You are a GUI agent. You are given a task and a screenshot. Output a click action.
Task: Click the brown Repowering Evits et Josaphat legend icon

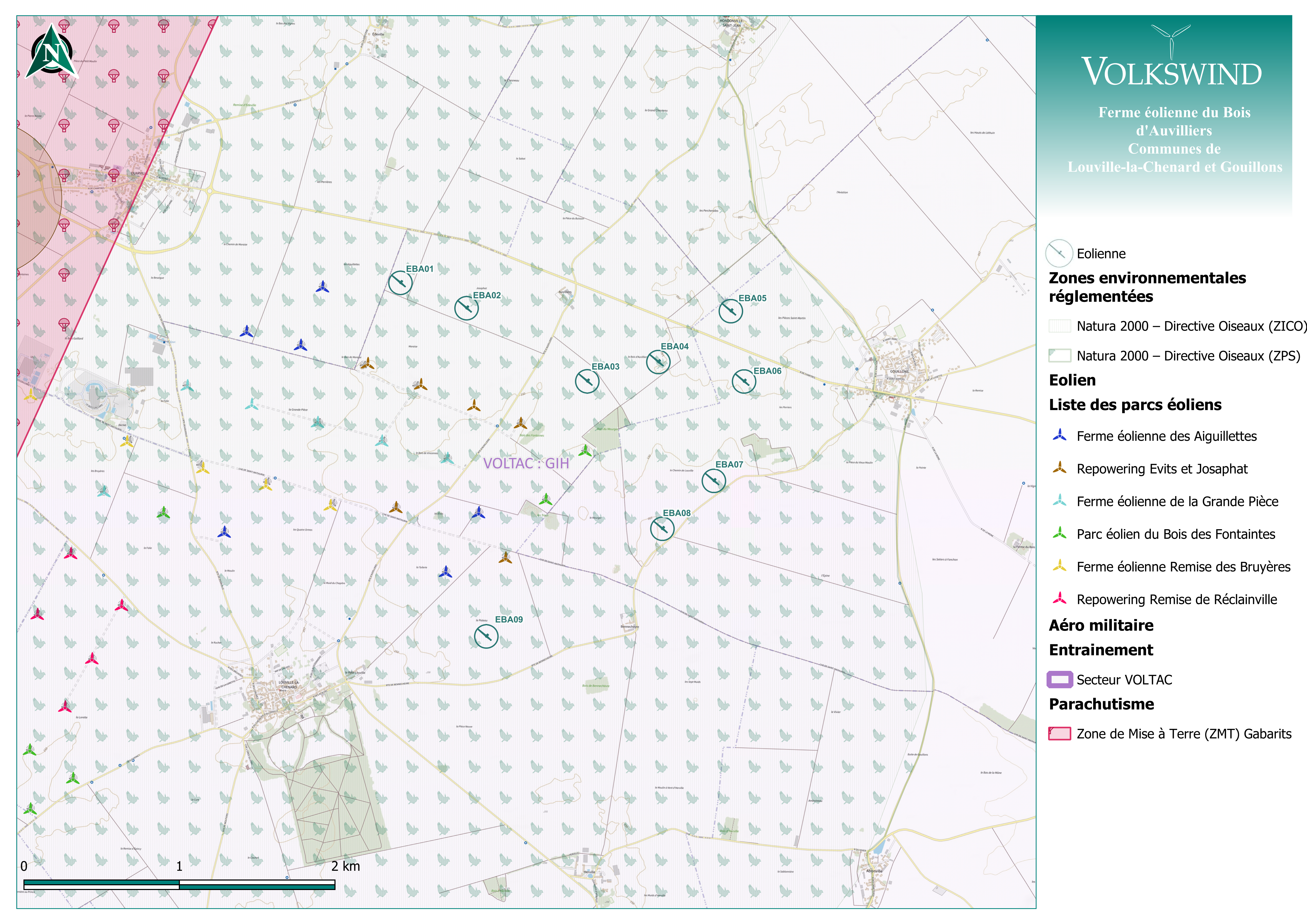pos(1059,469)
